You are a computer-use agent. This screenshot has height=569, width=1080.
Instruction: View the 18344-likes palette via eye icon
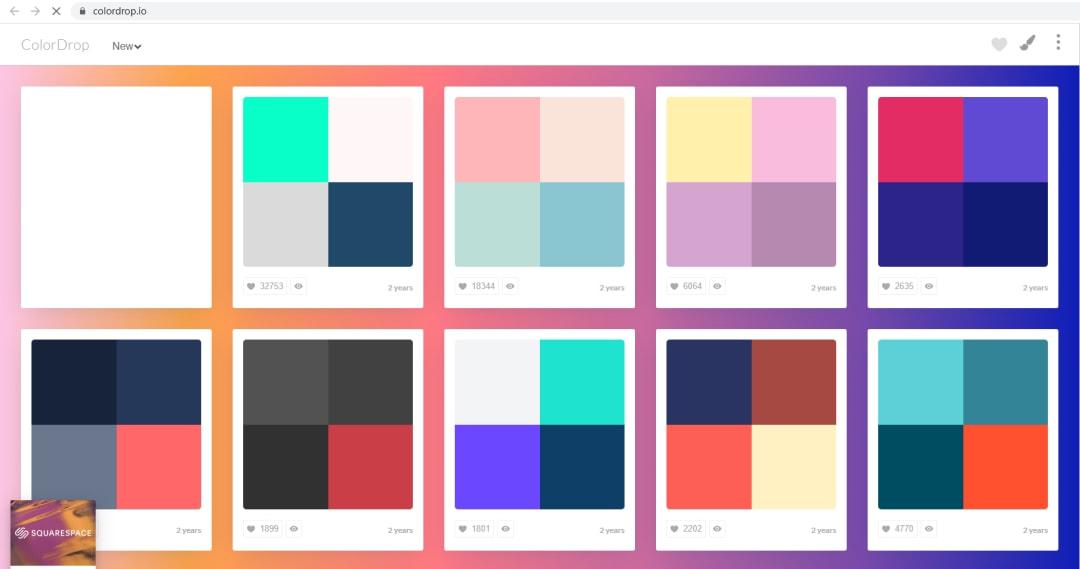510,286
